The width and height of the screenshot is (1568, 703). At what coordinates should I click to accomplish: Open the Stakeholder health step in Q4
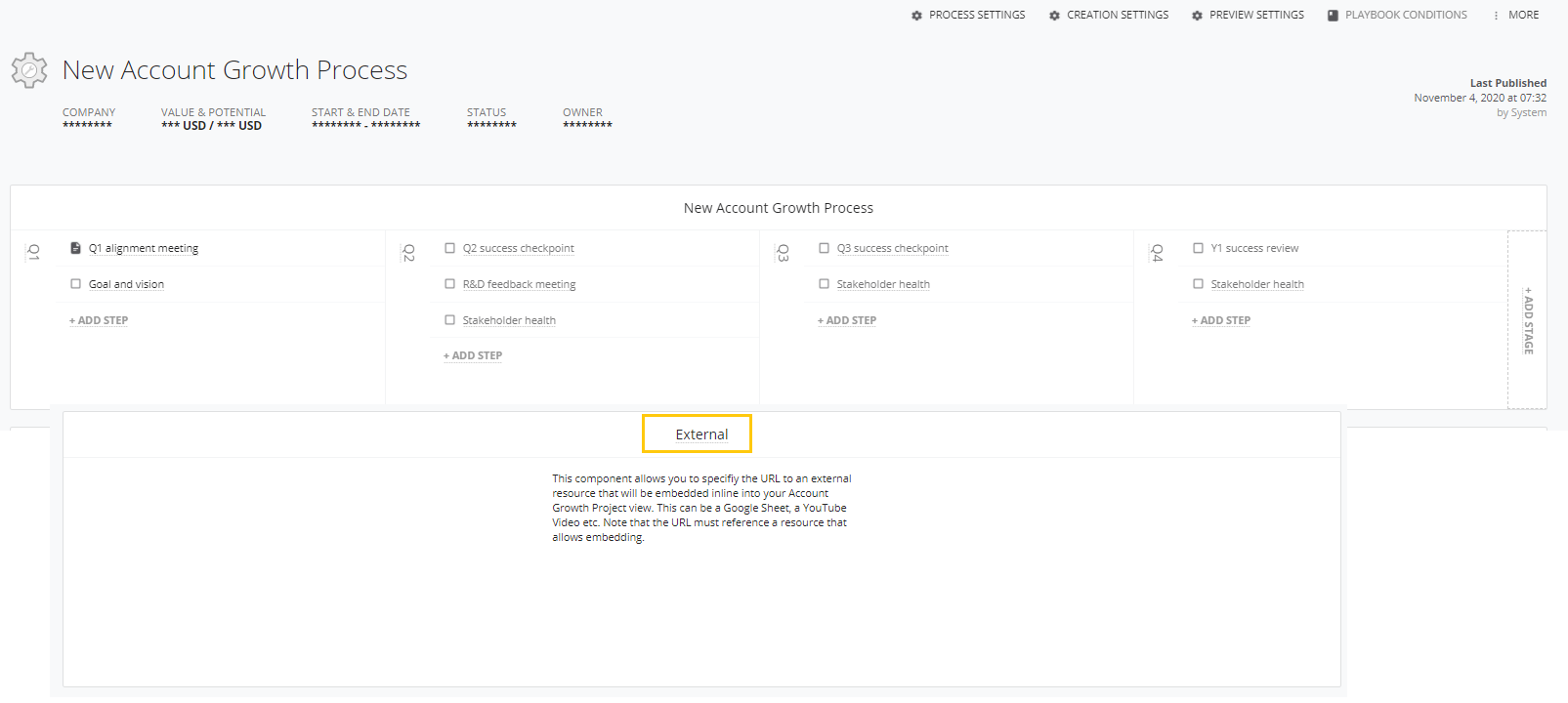click(x=1257, y=284)
